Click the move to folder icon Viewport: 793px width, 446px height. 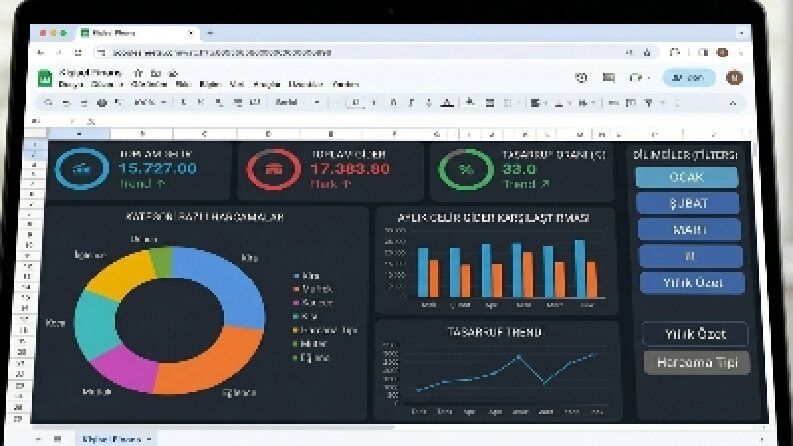point(156,73)
